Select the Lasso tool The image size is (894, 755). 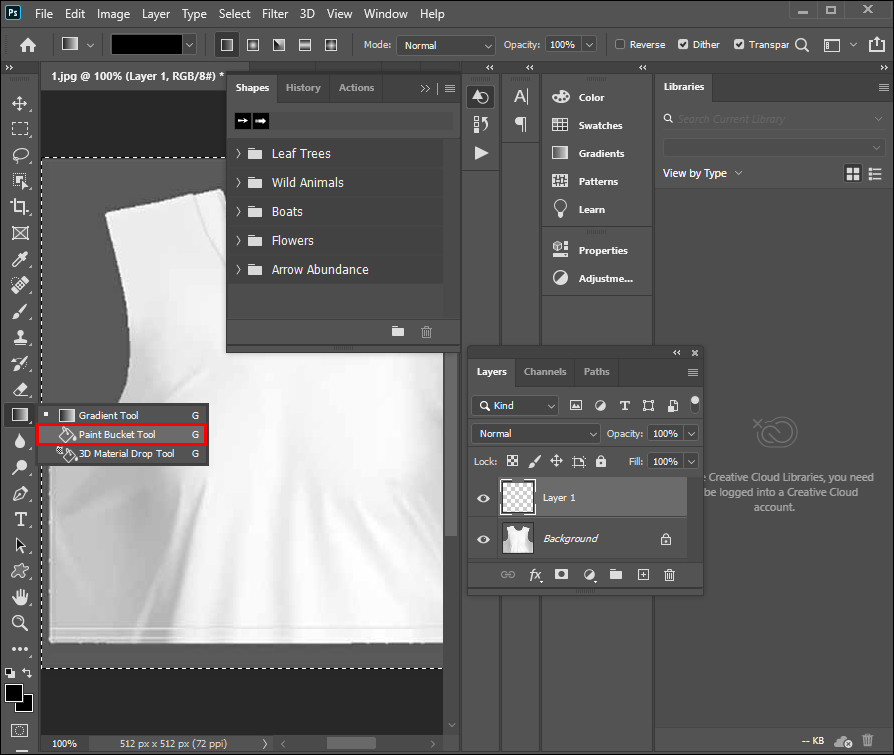pyautogui.click(x=20, y=155)
